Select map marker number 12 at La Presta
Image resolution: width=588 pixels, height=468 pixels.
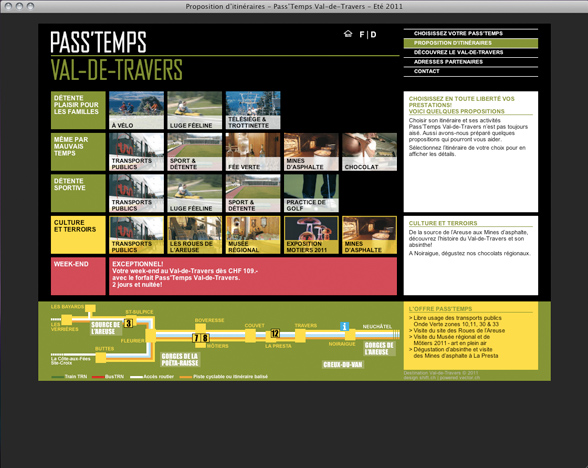pos(275,333)
